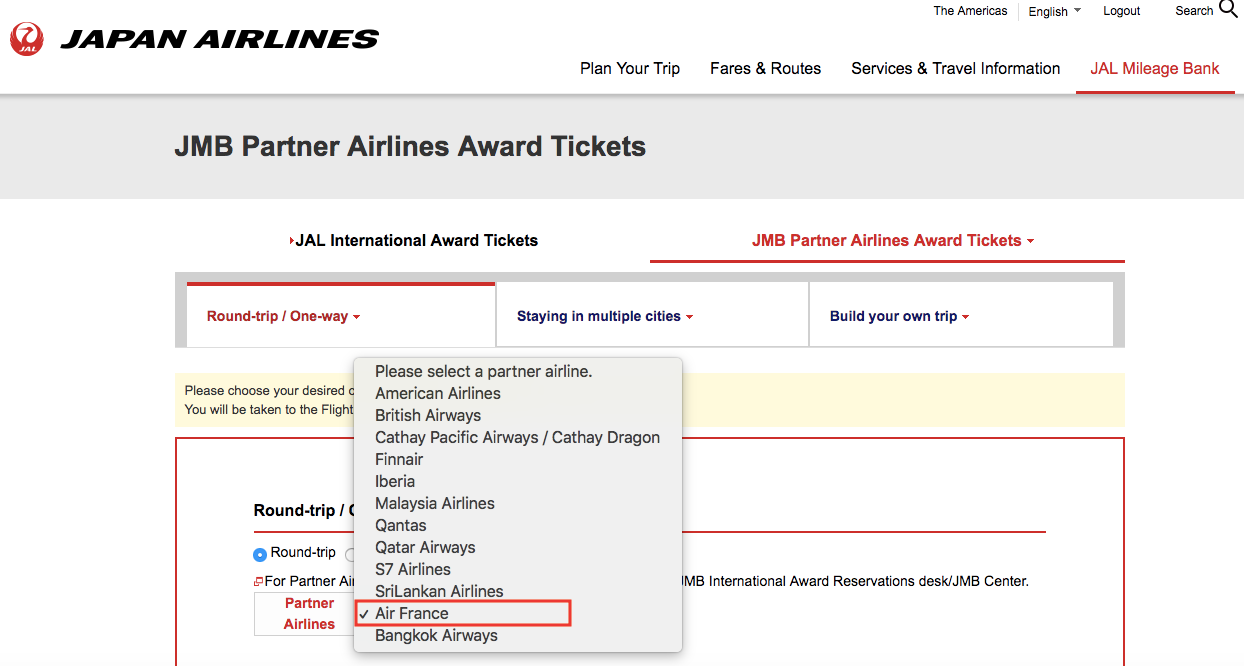Click The Americas region link
This screenshot has height=666, width=1244.
click(x=970, y=11)
